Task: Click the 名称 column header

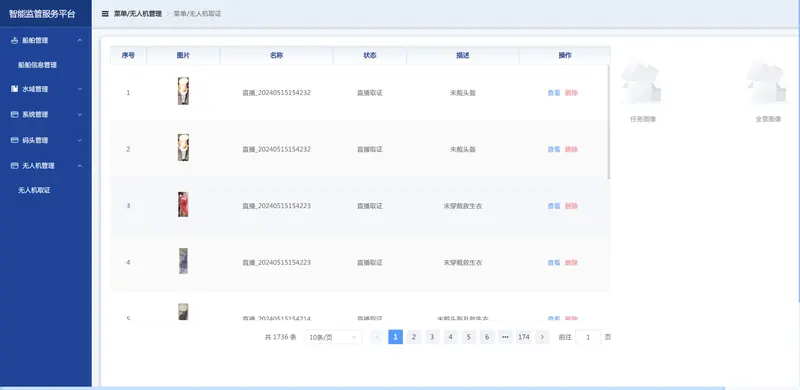Action: pos(277,55)
